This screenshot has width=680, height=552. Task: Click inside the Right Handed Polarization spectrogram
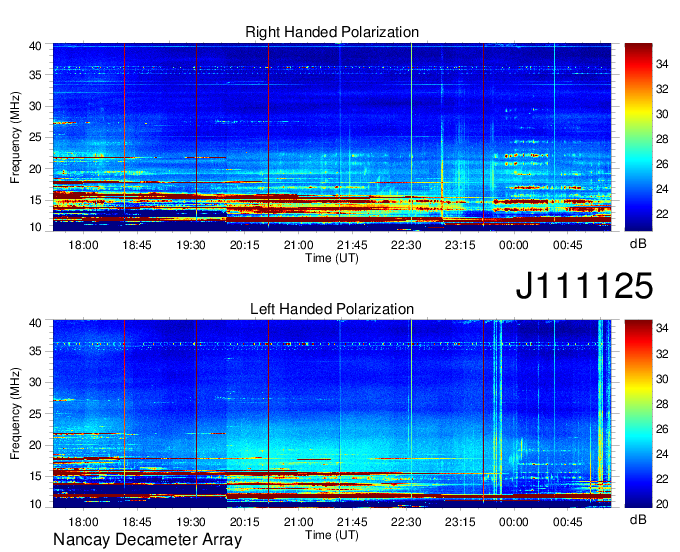332,137
